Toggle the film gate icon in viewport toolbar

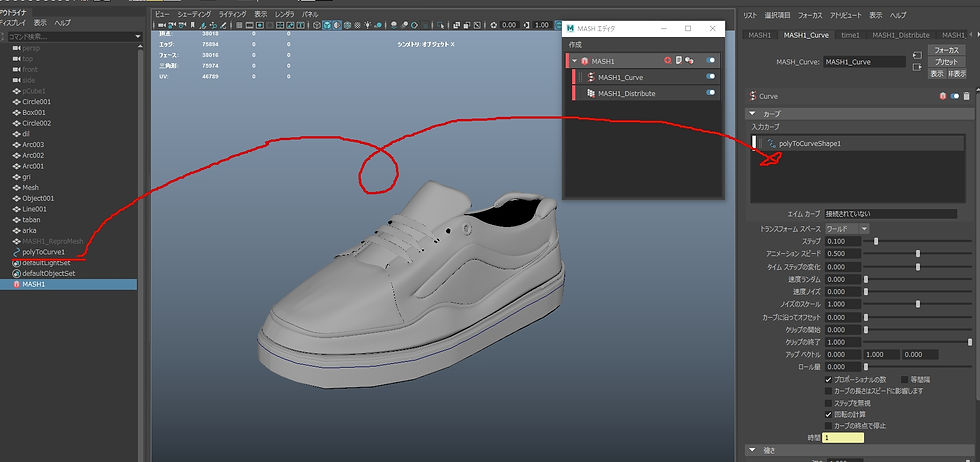249,25
